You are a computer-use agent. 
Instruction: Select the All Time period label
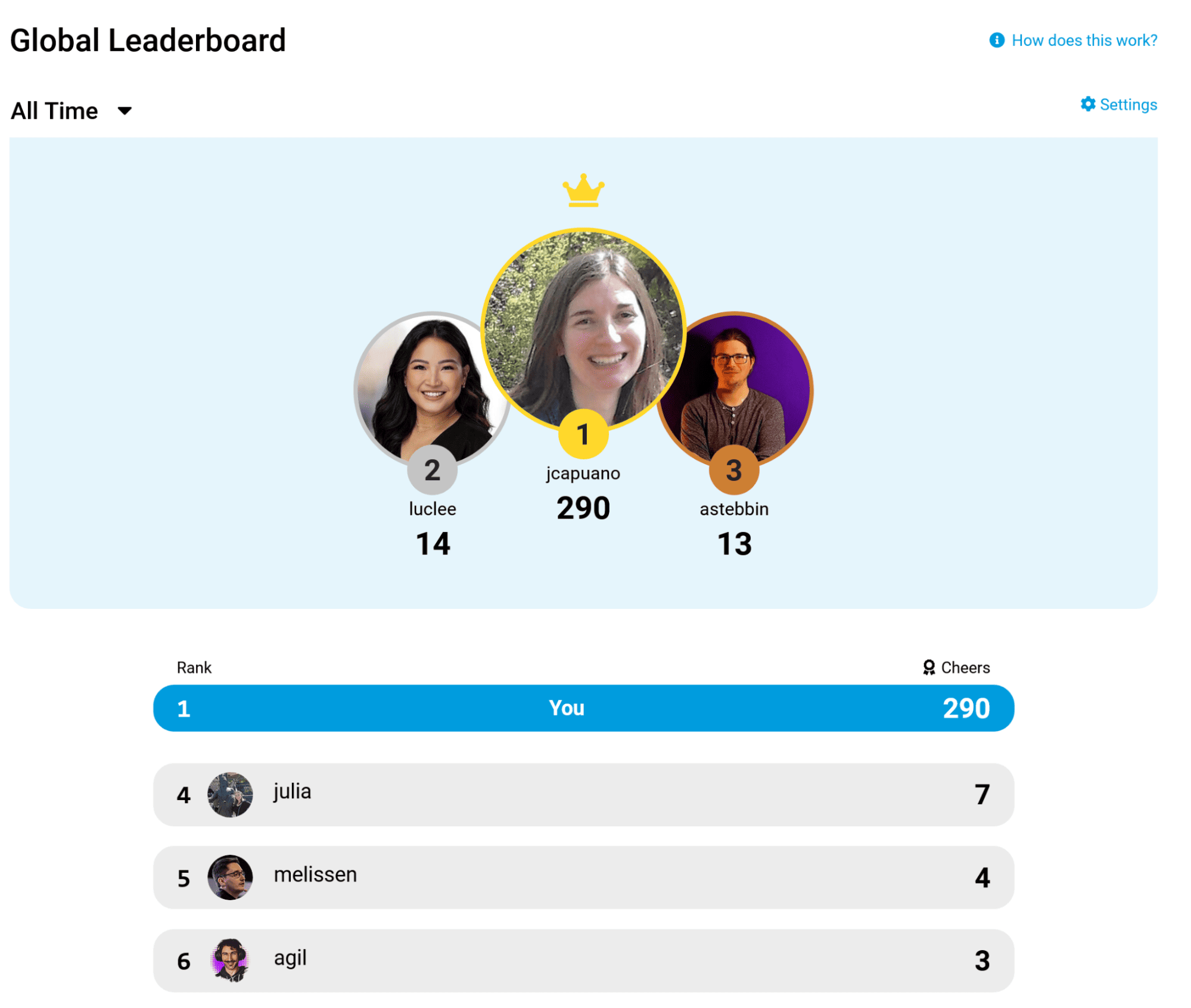click(54, 111)
